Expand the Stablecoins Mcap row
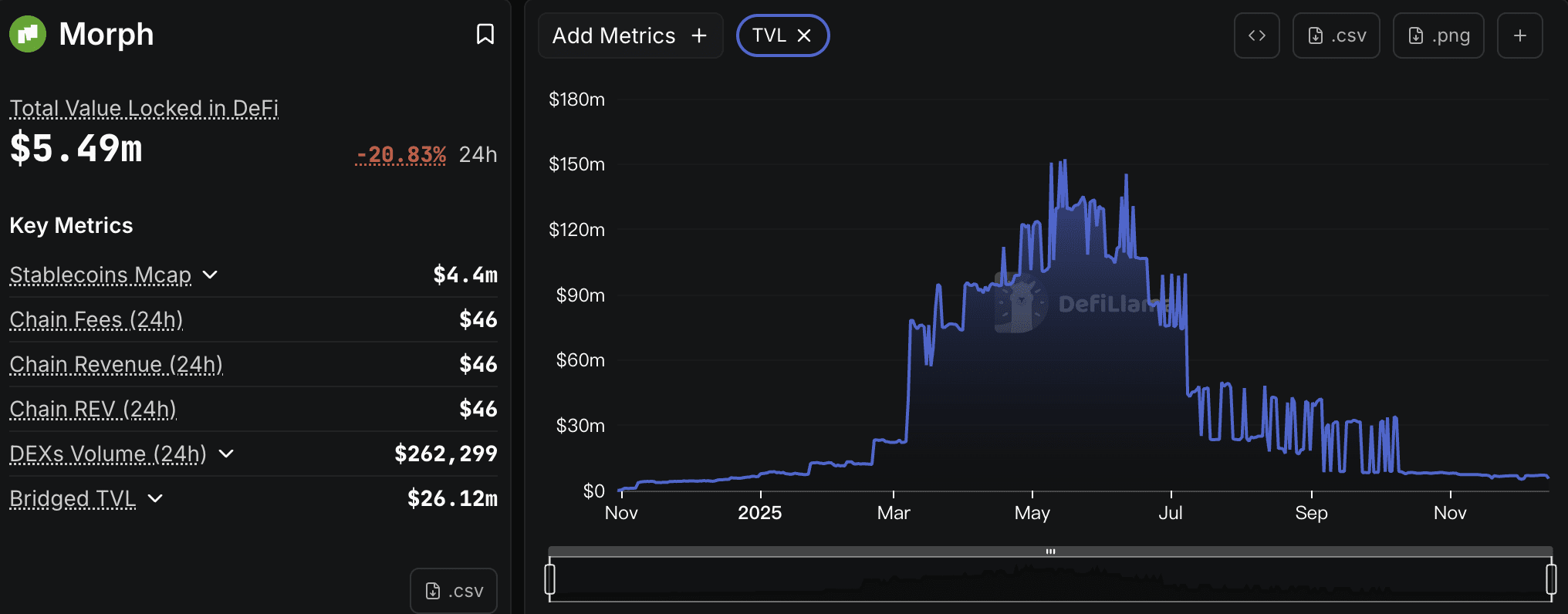 pos(210,275)
